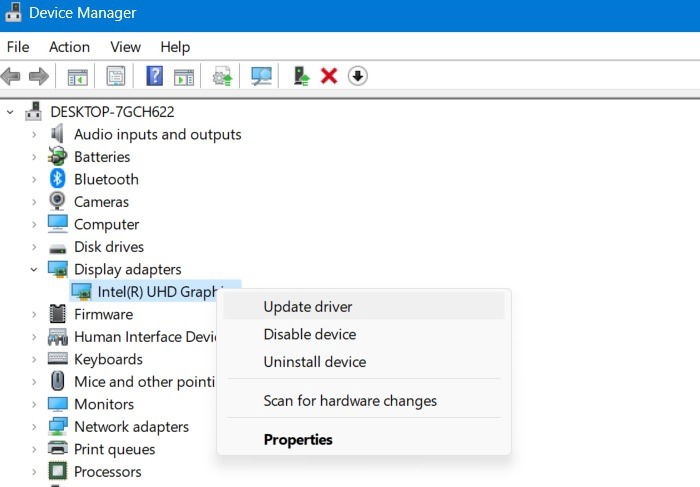Select the Cameras label
Screen dimensions: 700x487
click(x=101, y=202)
